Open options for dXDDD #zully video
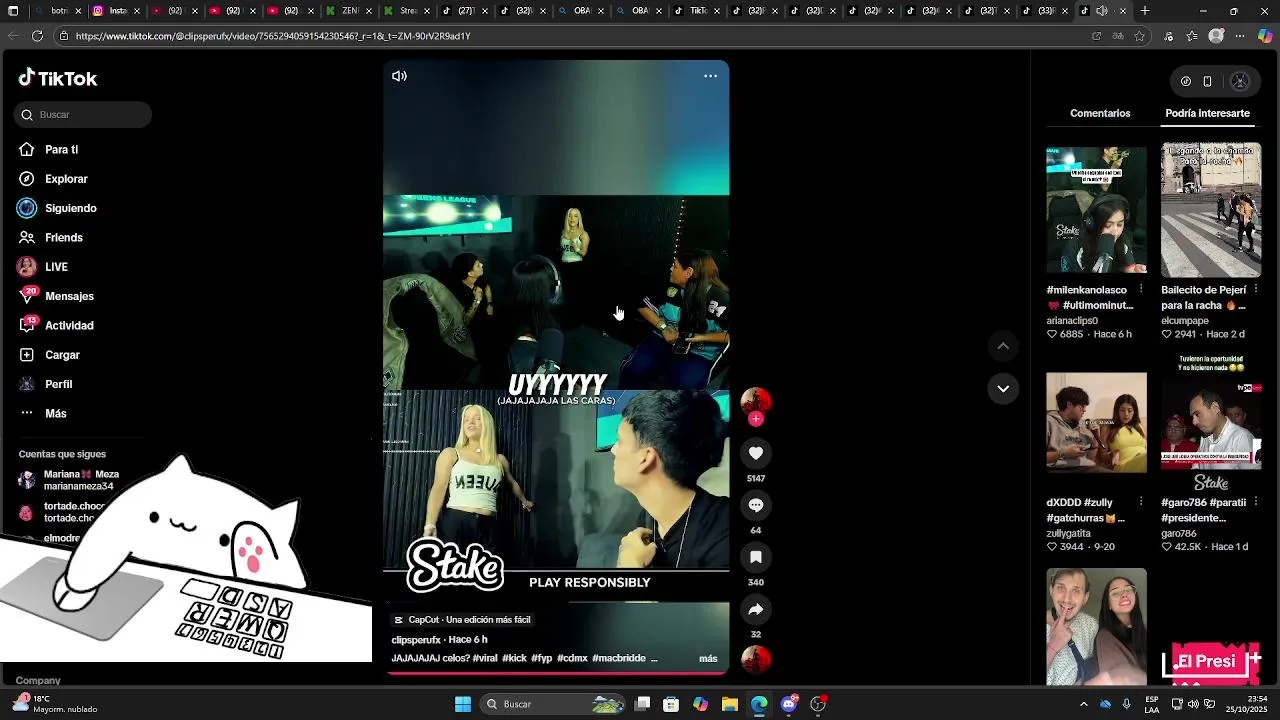The image size is (1280, 720). click(x=1141, y=502)
